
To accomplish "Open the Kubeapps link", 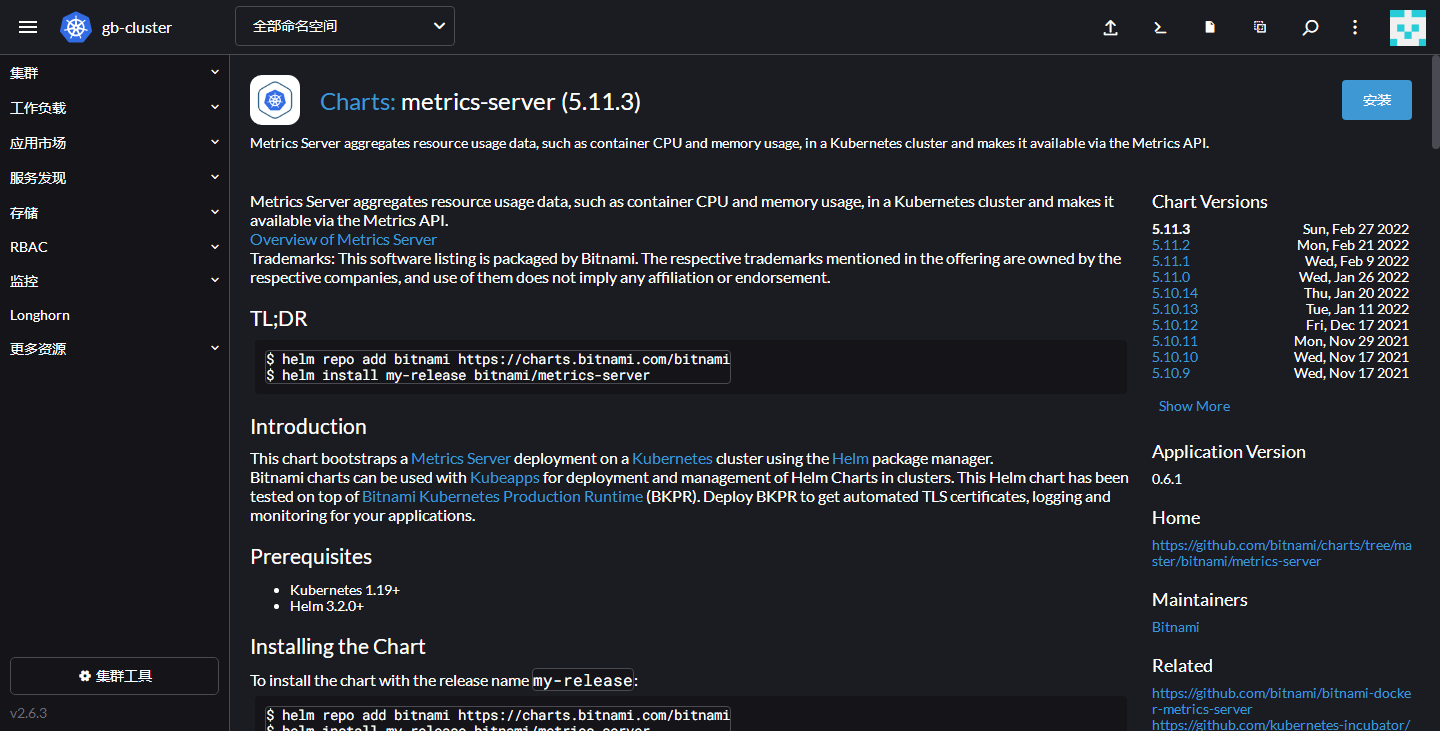I will click(504, 477).
